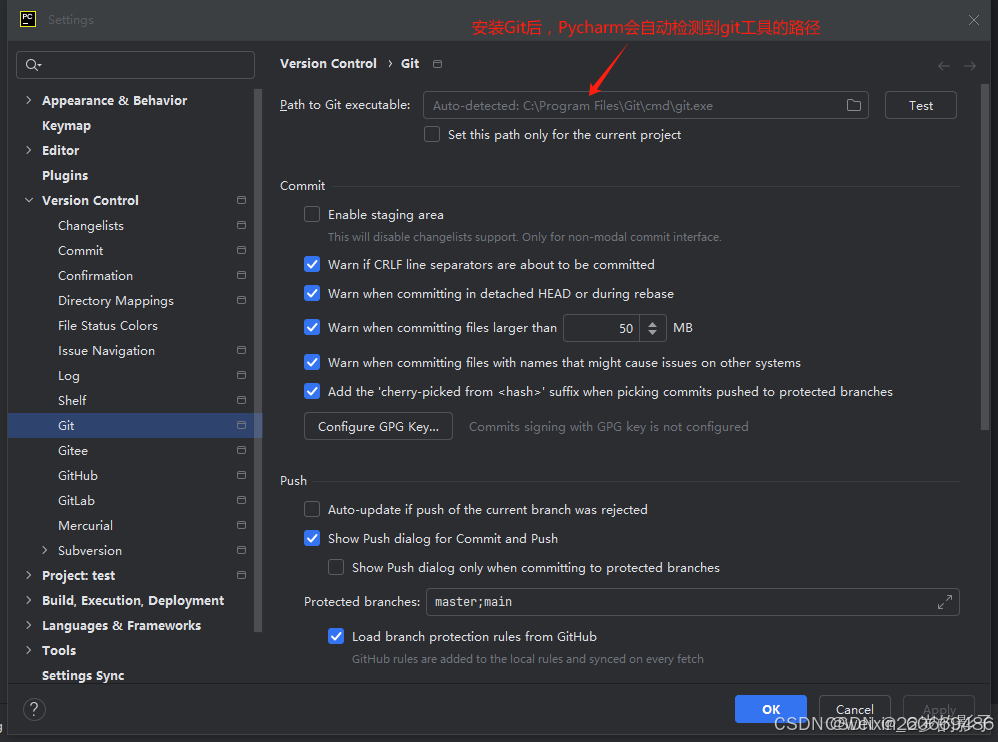Click Configure GPG Key button

click(x=378, y=426)
